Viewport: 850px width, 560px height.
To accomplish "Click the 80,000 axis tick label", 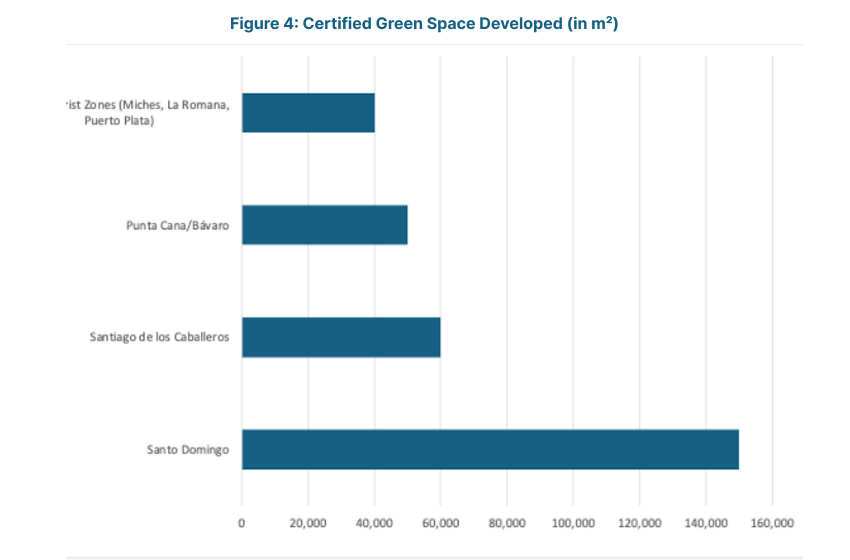I will coord(507,523).
